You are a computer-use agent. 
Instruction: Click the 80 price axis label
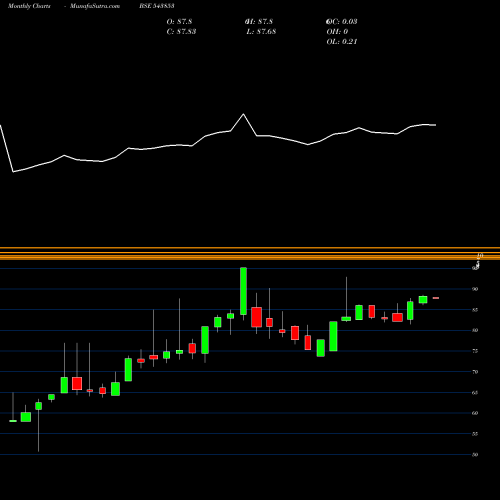(x=475, y=330)
